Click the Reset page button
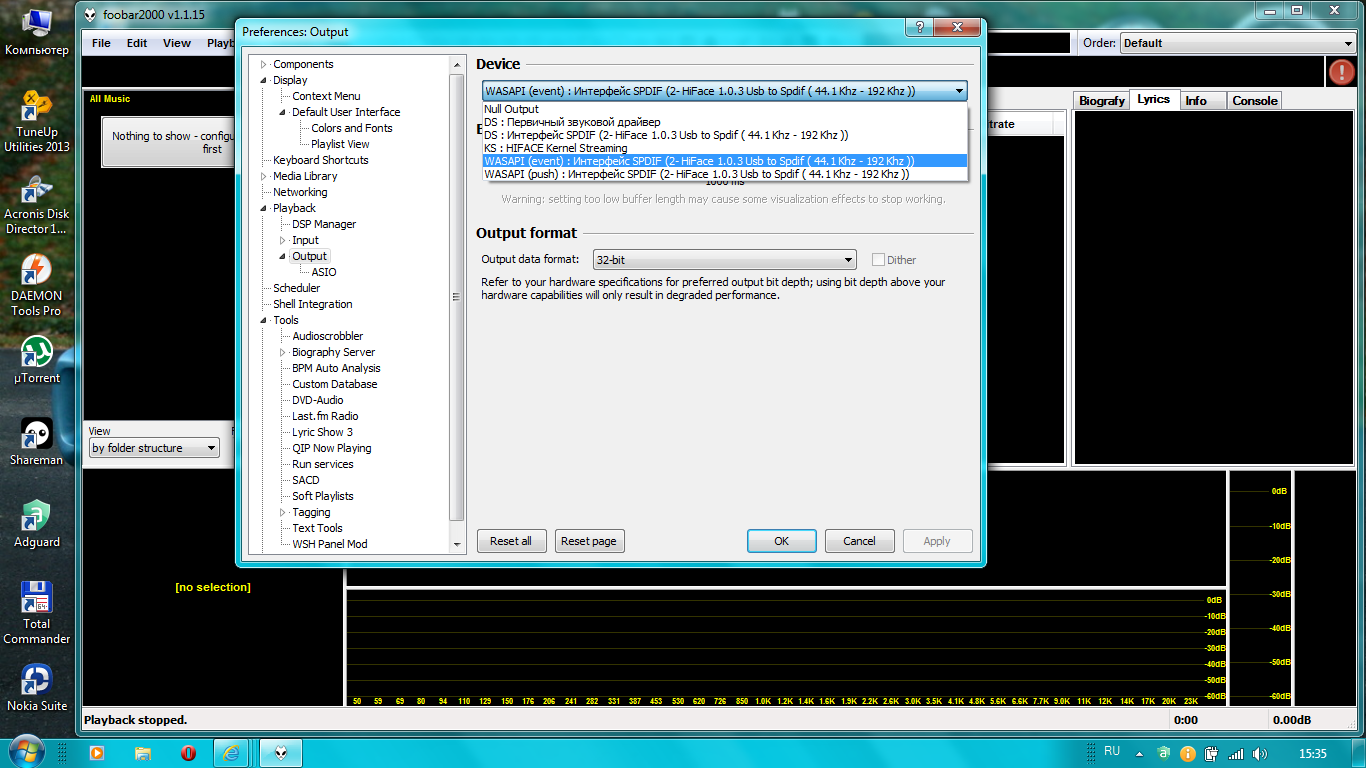Screen dimensions: 1366x768 [589, 541]
